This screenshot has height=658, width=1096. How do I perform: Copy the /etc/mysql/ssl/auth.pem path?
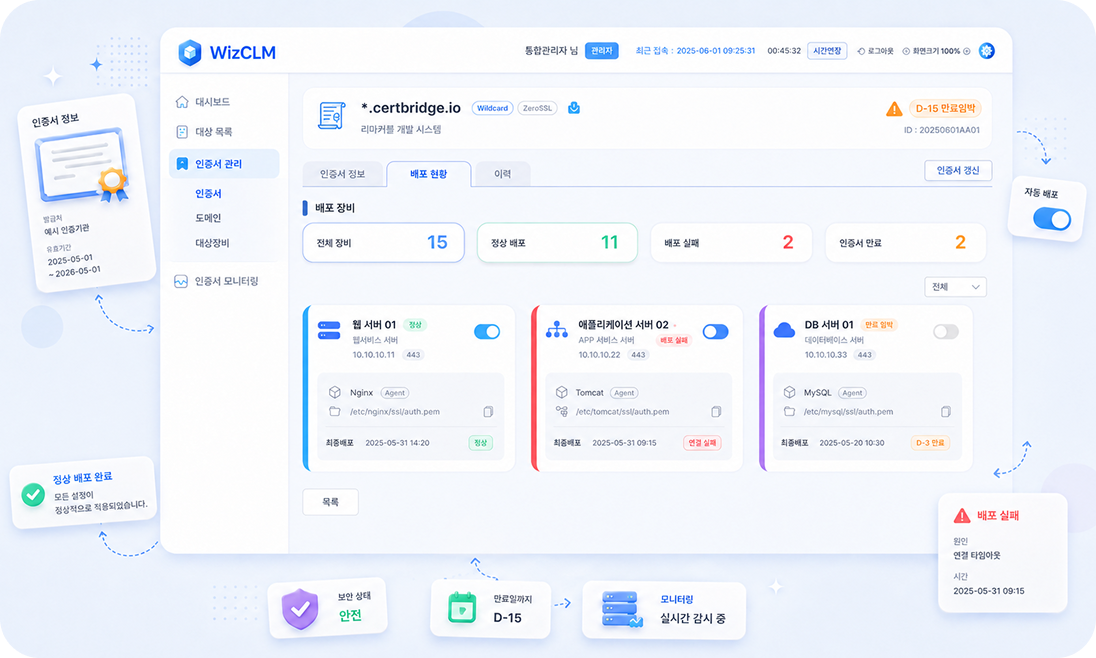pos(945,412)
